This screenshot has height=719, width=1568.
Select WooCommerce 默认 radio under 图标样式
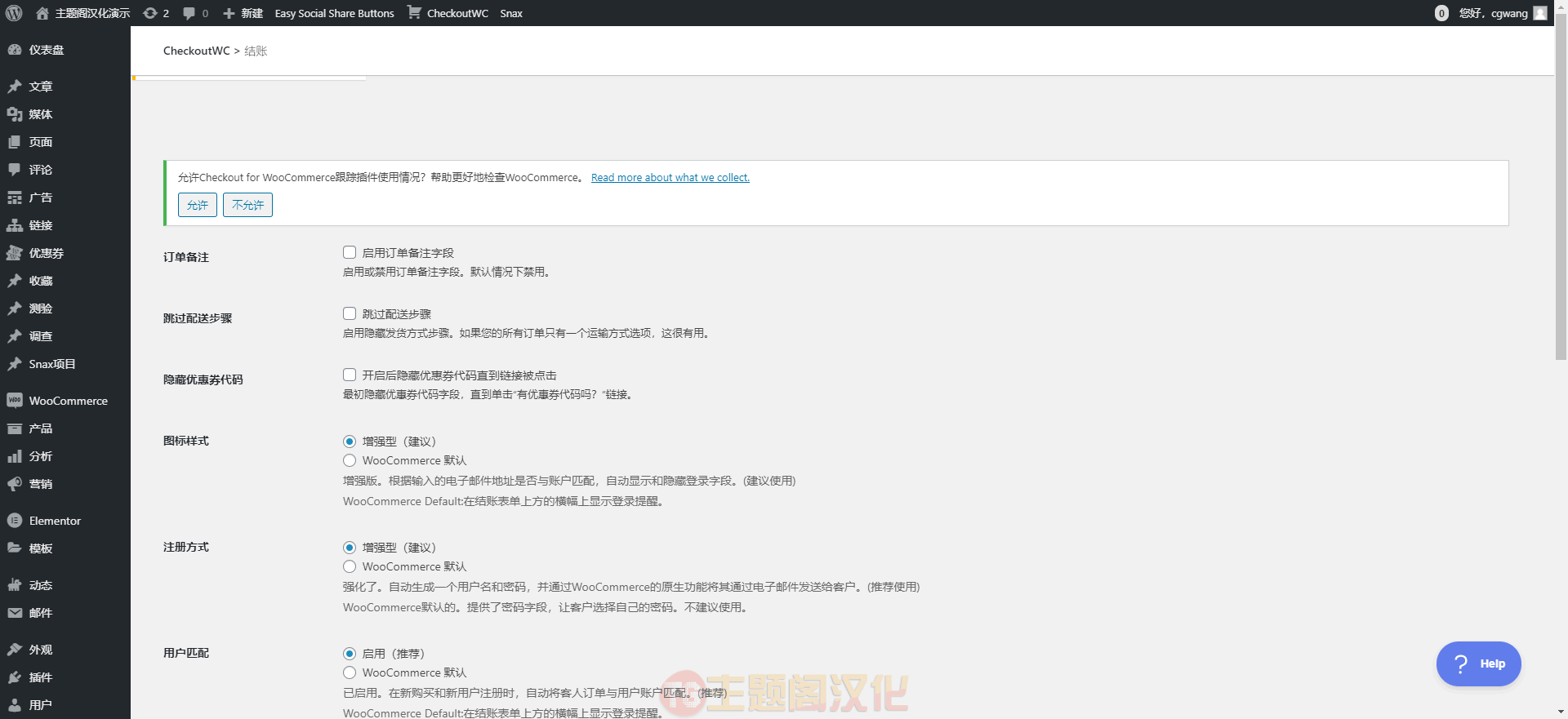(x=350, y=460)
